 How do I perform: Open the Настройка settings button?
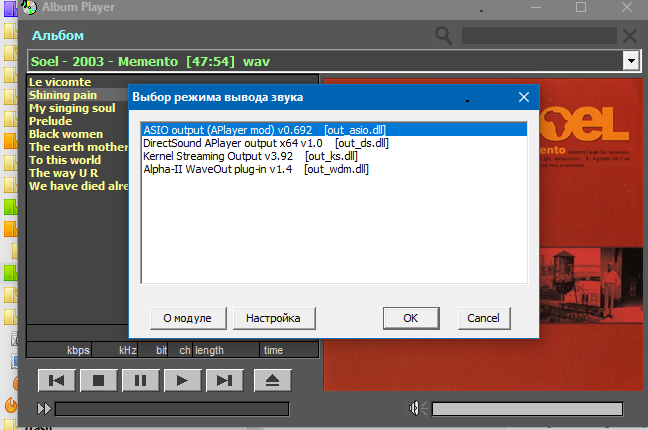pyautogui.click(x=274, y=318)
